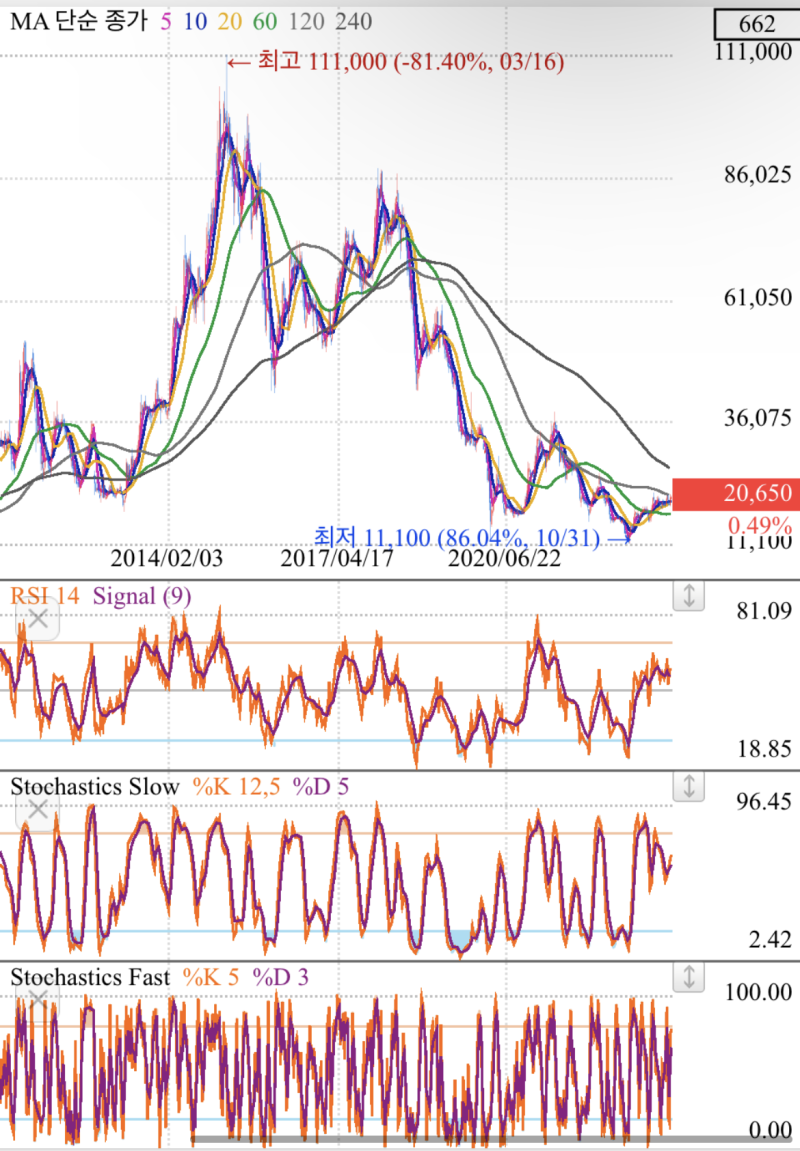800x1151 pixels.
Task: Click the 2020/06/22 date label
Action: pyautogui.click(x=505, y=559)
